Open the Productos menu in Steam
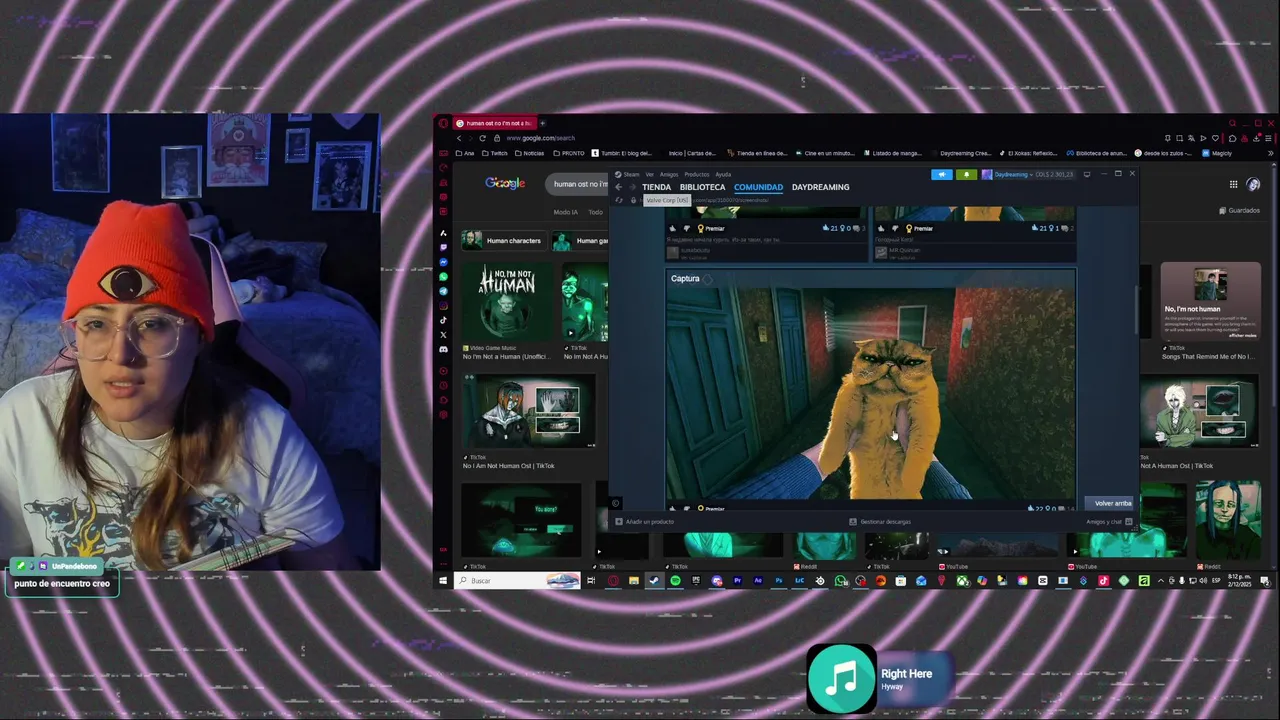Screen dimensions: 1280x720 [696, 174]
